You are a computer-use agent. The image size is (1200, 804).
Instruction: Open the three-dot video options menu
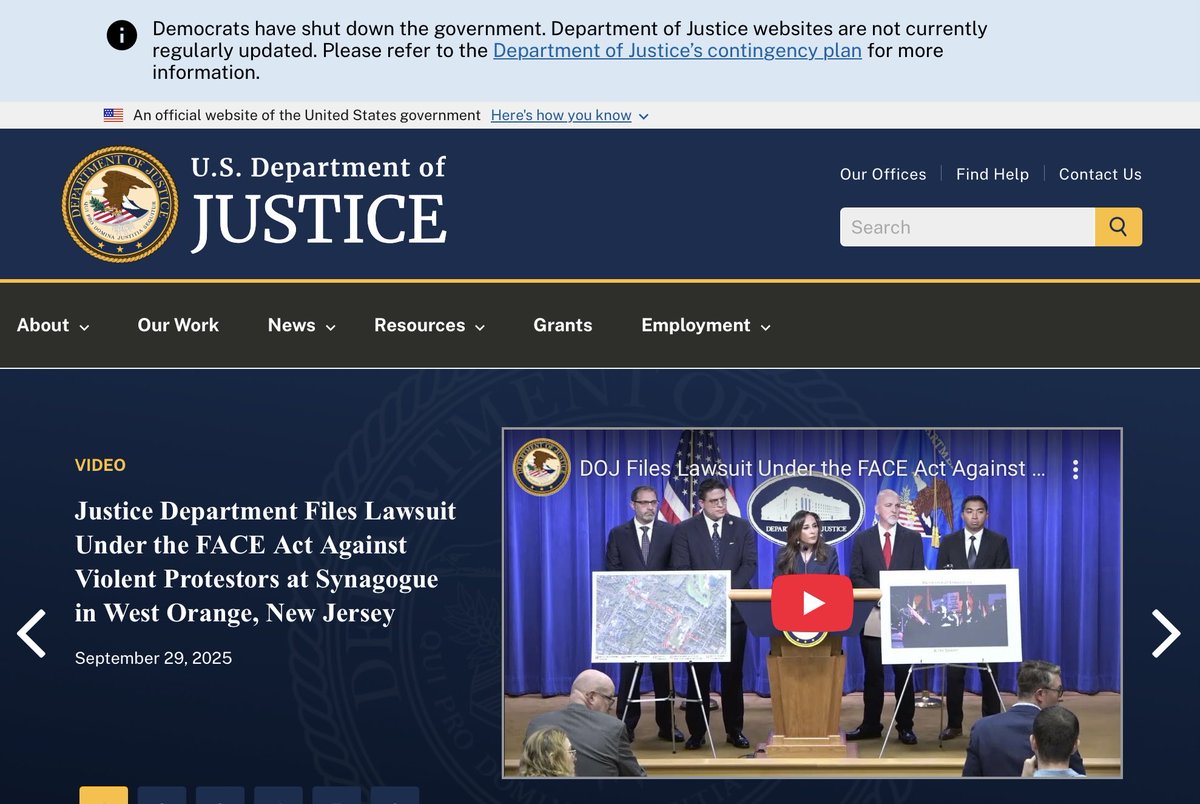(x=1075, y=469)
